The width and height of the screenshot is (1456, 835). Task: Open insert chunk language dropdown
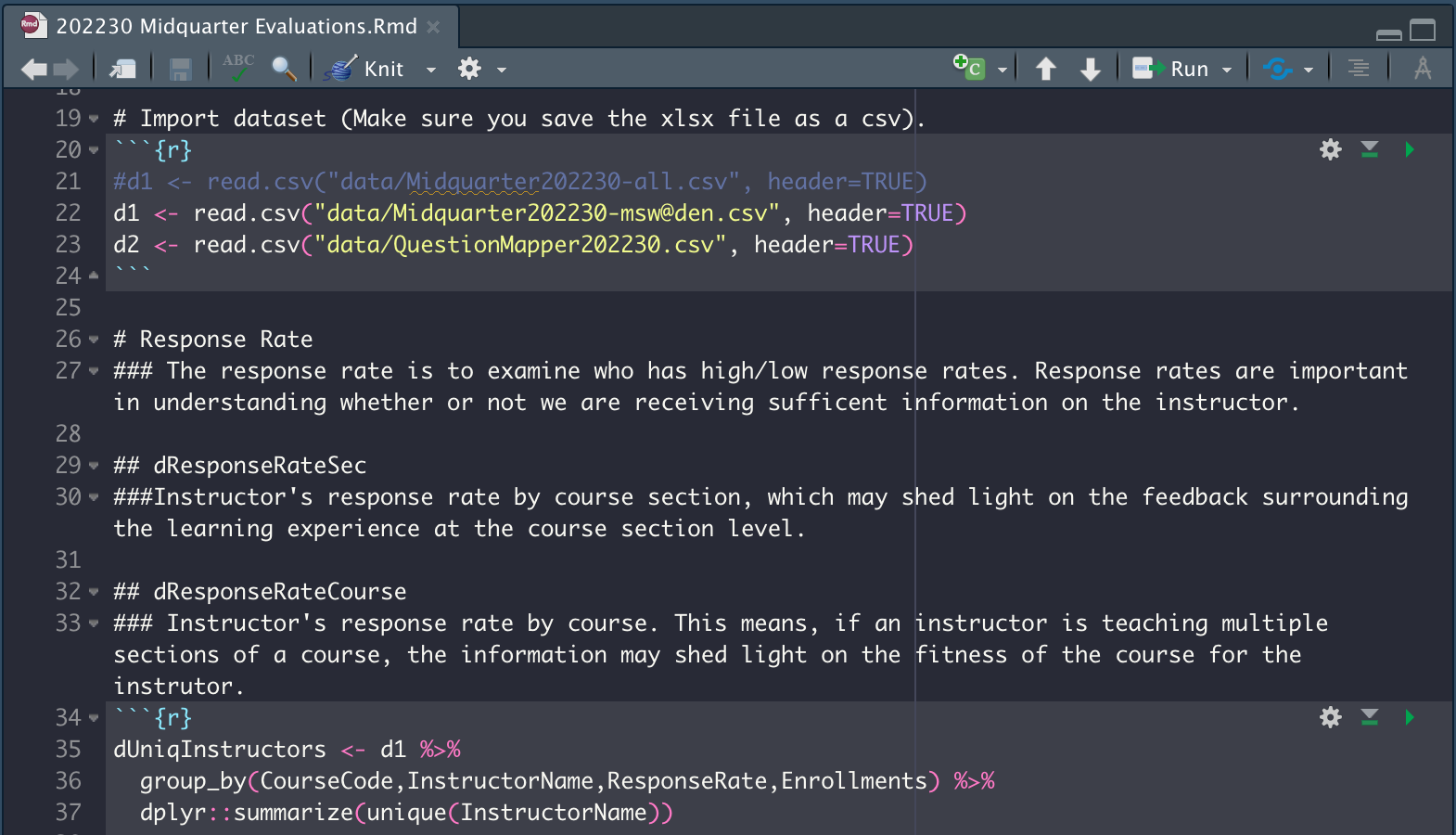tap(1003, 70)
